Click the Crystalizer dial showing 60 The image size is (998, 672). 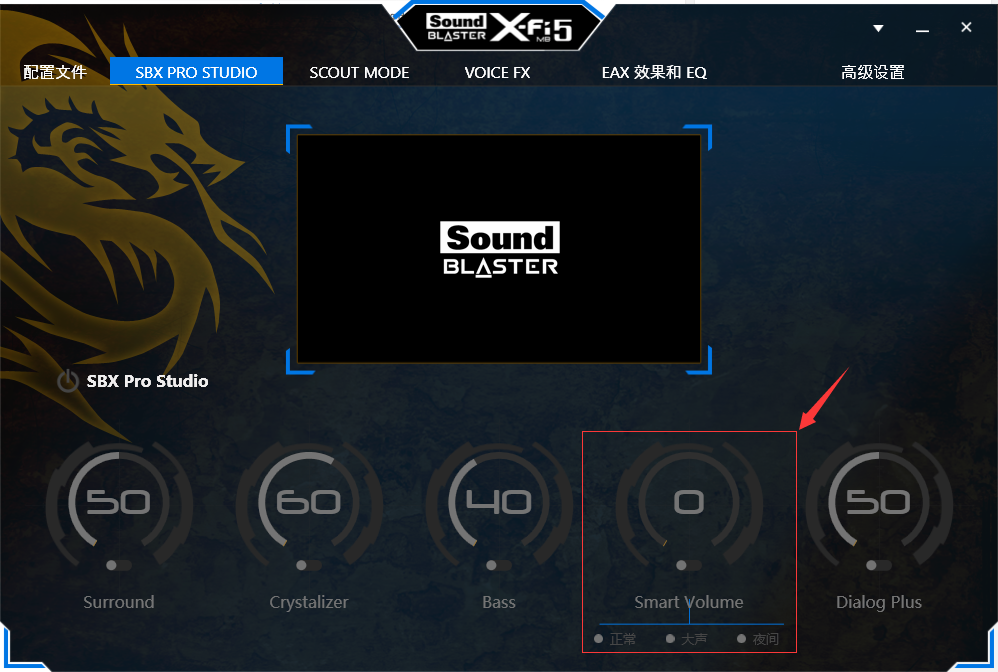coord(309,501)
